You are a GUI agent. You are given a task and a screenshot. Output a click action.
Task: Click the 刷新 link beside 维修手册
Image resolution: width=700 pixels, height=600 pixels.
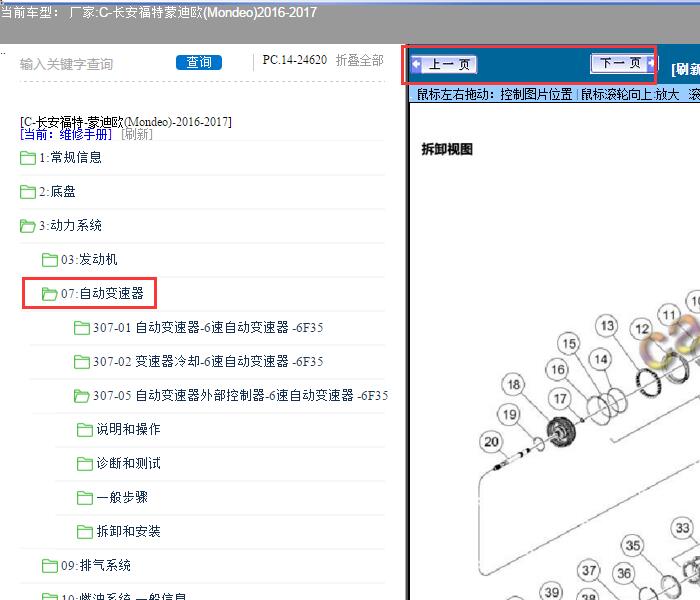click(x=137, y=134)
